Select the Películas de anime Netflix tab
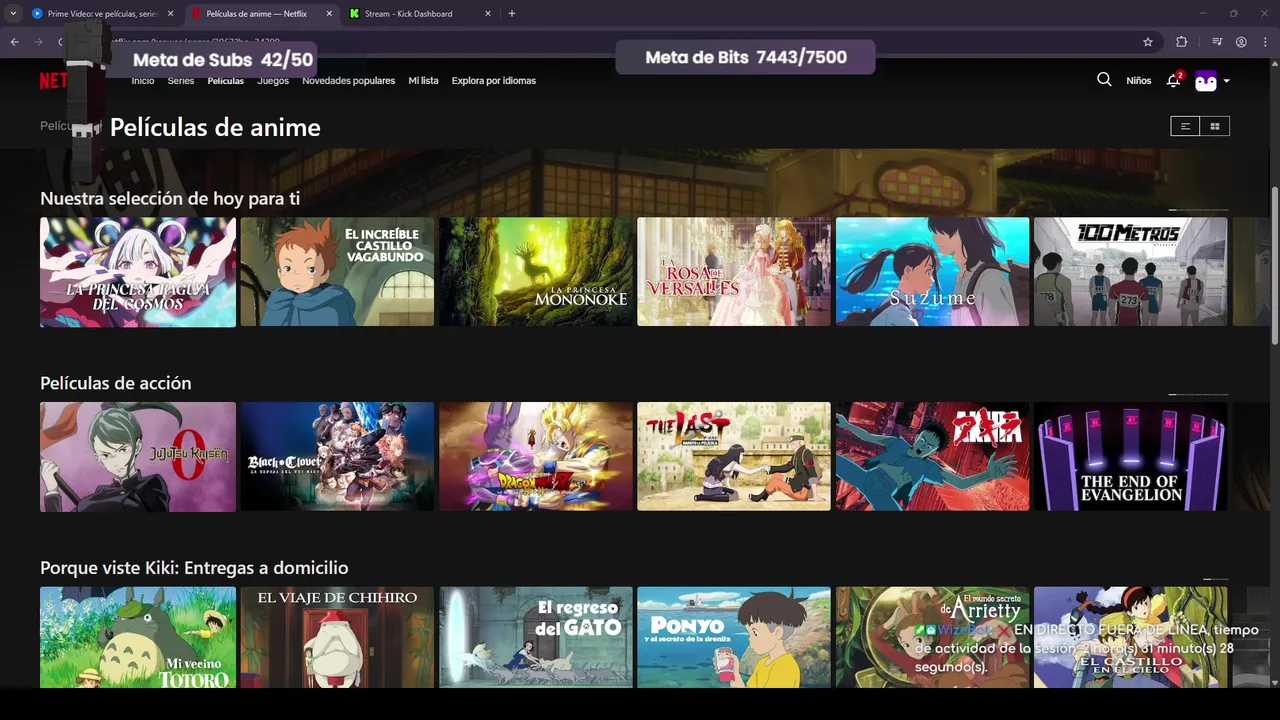This screenshot has height=720, width=1280. pyautogui.click(x=262, y=14)
